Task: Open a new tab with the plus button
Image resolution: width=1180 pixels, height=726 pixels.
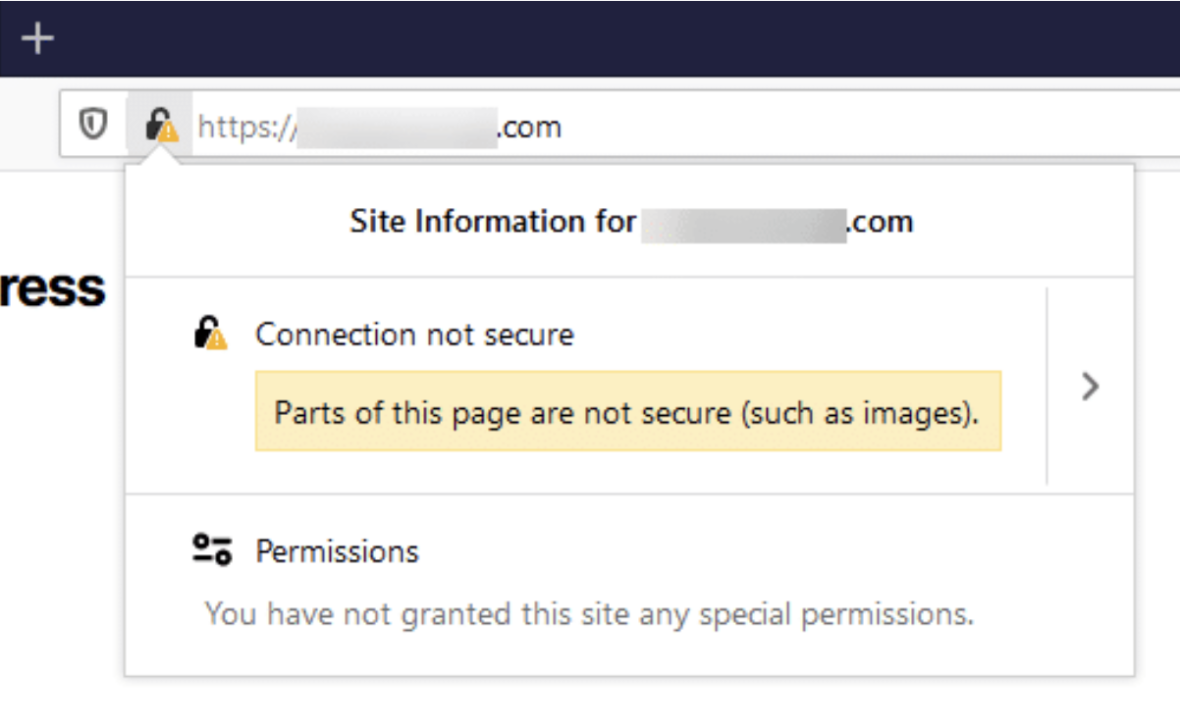Action: pyautogui.click(x=37, y=39)
